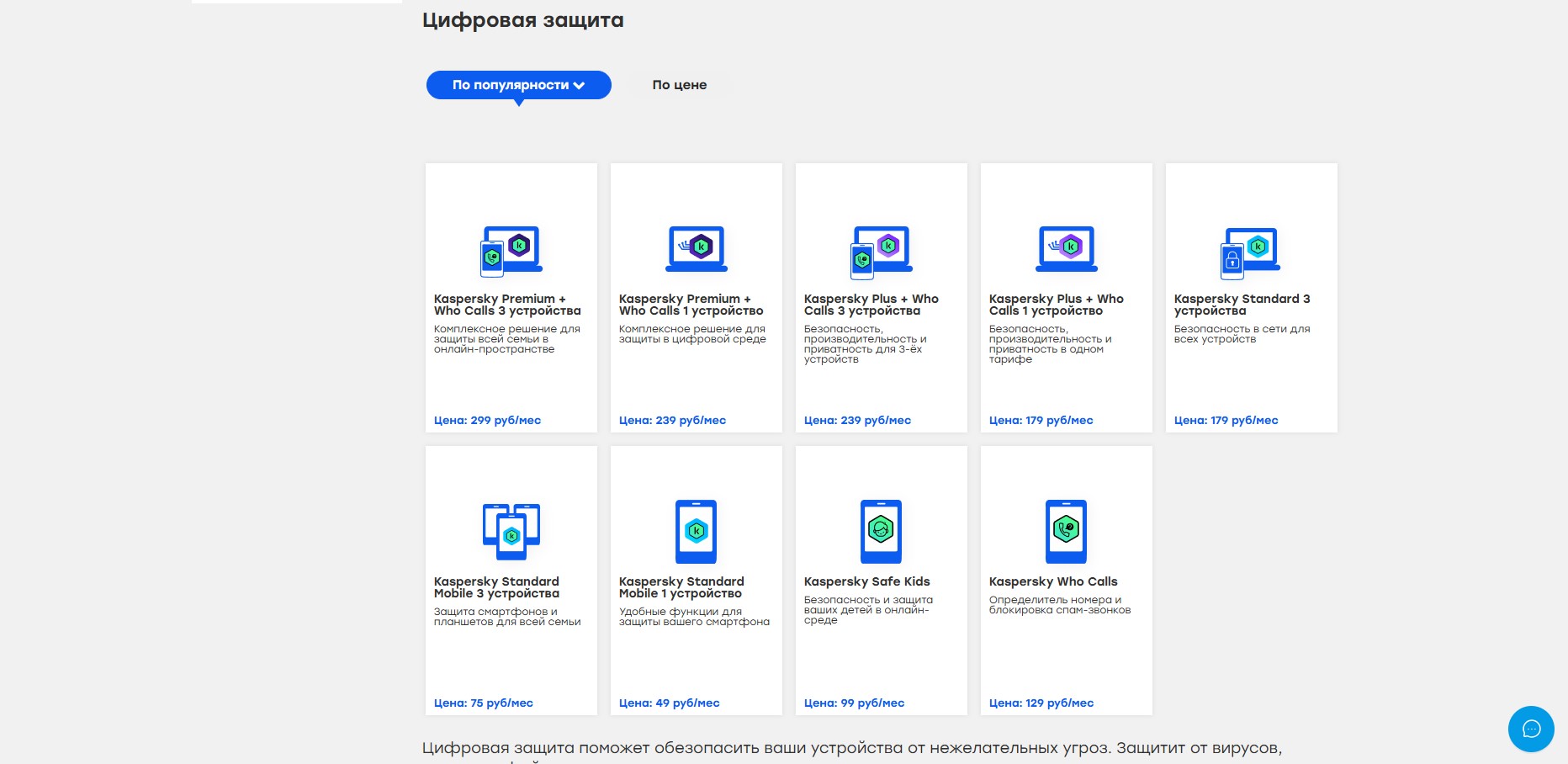
Task: Click description ending приватность для 3-ёх устройств
Action: point(866,344)
